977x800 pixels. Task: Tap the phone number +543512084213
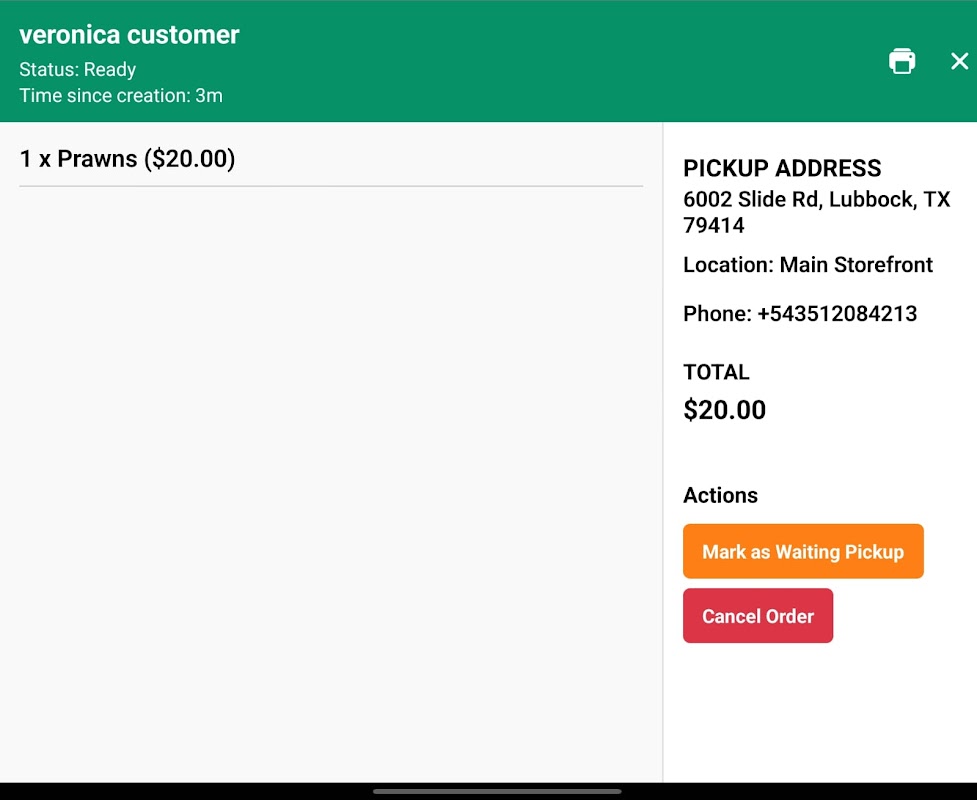pos(836,314)
